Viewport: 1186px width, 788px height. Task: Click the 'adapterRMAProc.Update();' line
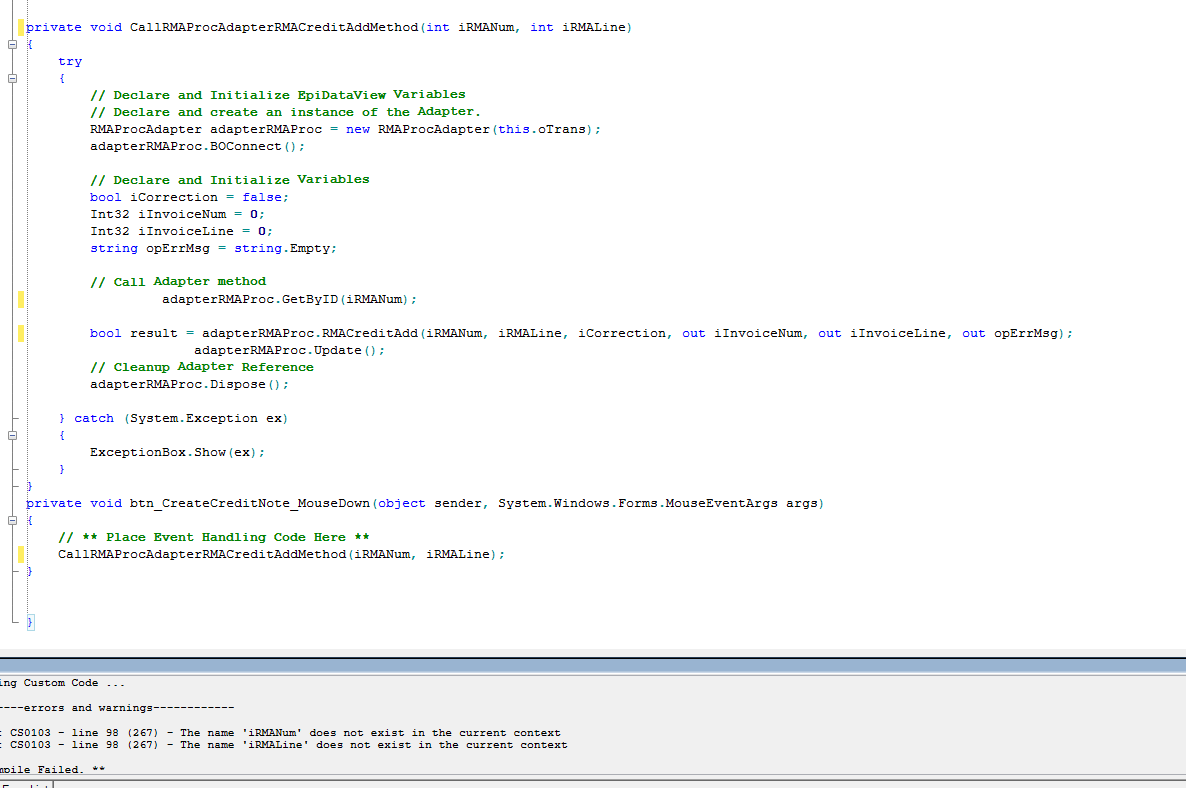point(289,350)
